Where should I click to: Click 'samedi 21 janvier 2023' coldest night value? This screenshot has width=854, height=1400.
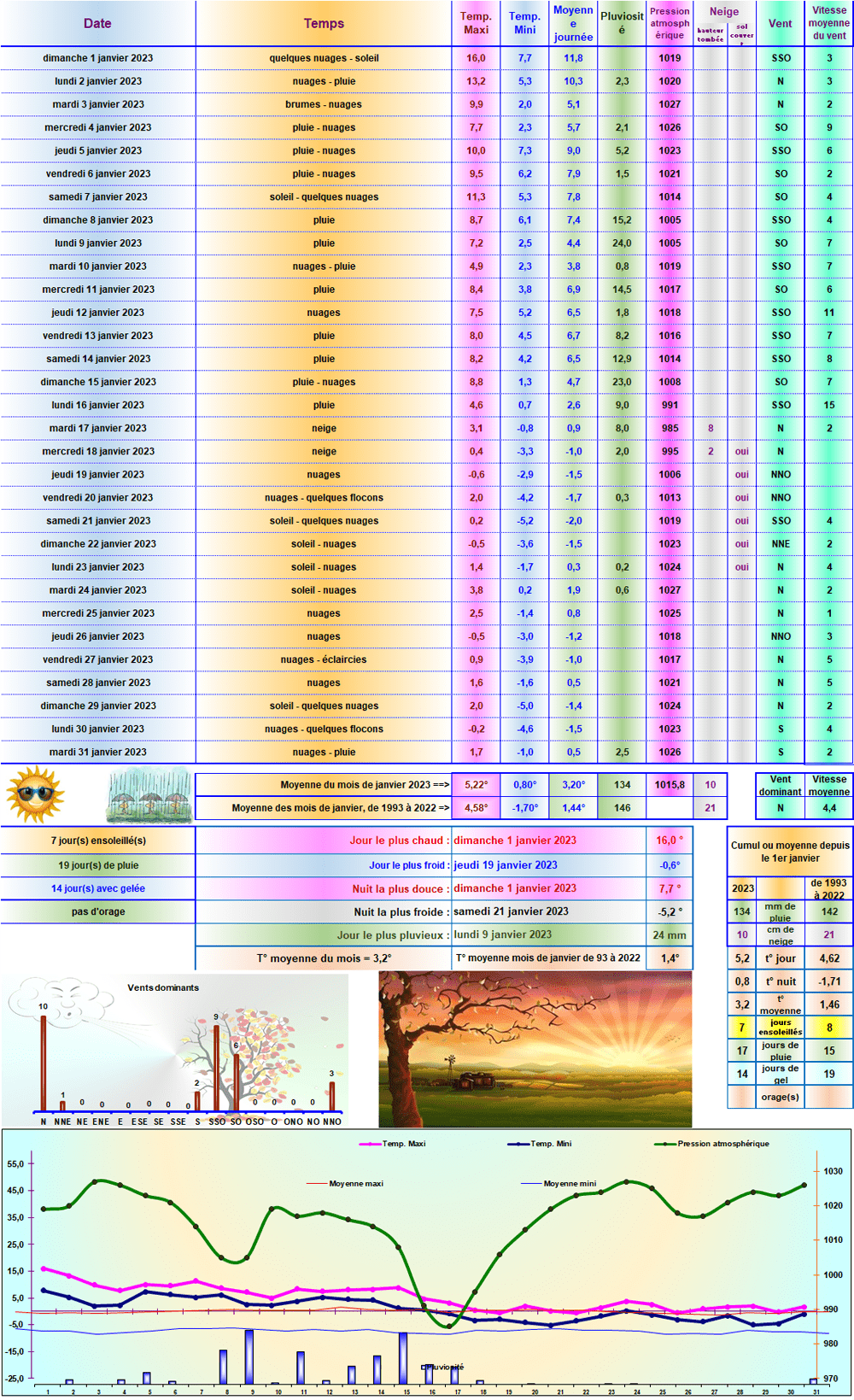pyautogui.click(x=511, y=911)
